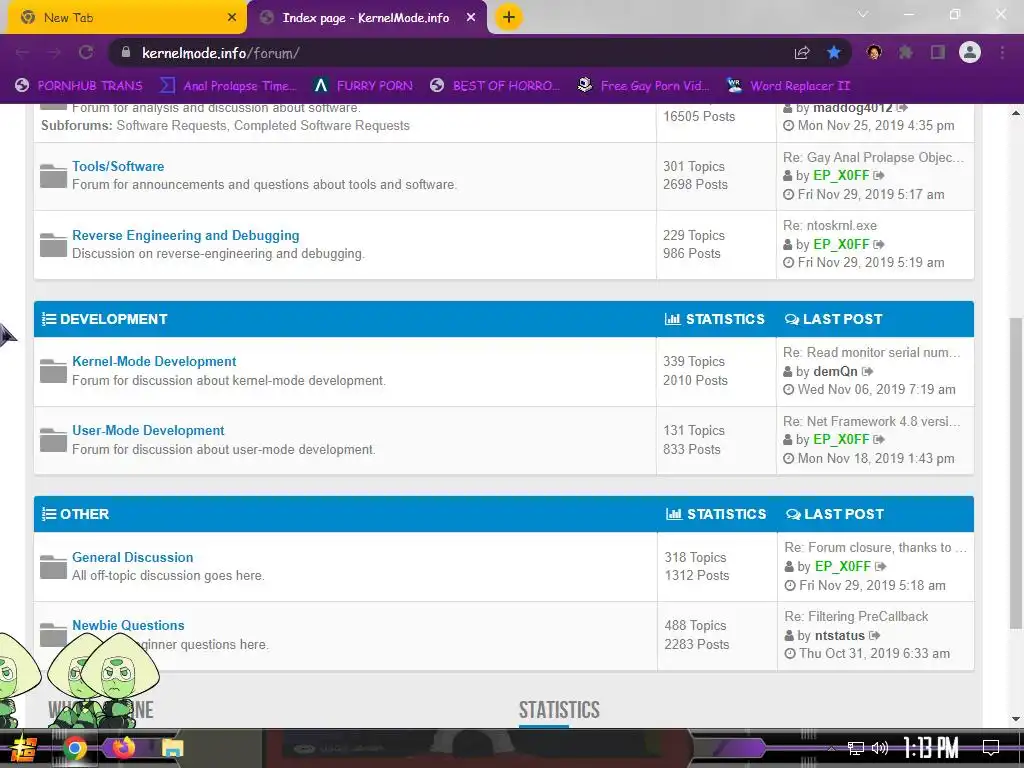Reload the page with the refresh icon
1024x768 pixels.
tap(86, 53)
